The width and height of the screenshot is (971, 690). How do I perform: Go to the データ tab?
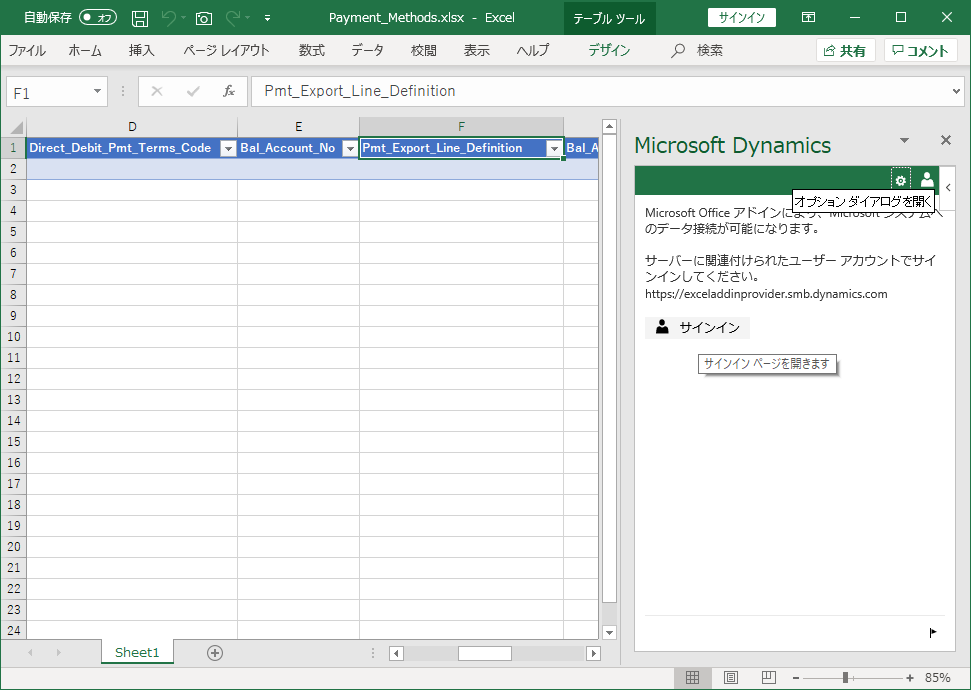coord(367,50)
